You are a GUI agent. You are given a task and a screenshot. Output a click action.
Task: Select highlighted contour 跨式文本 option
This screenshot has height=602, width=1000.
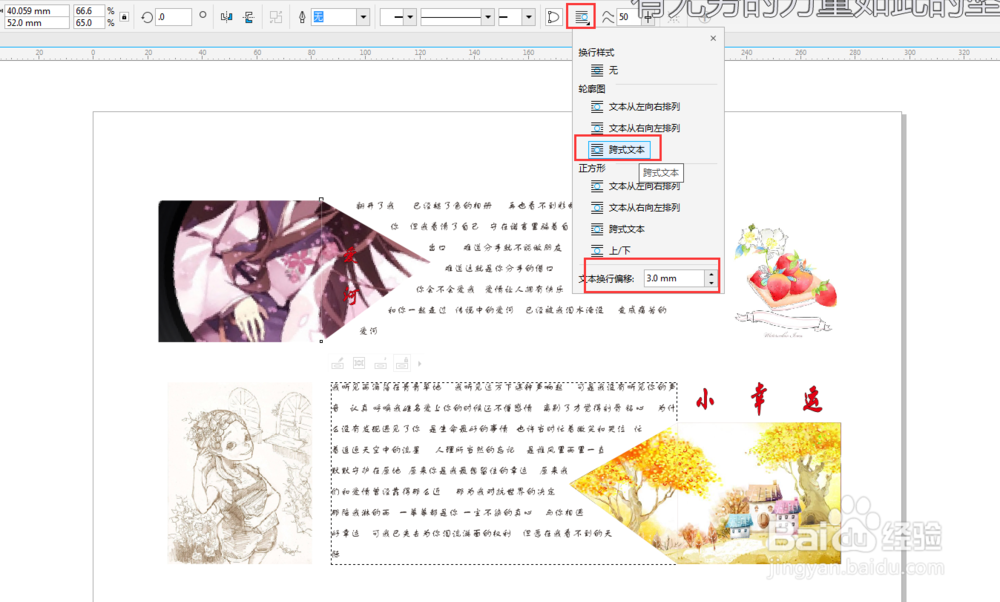[619, 149]
